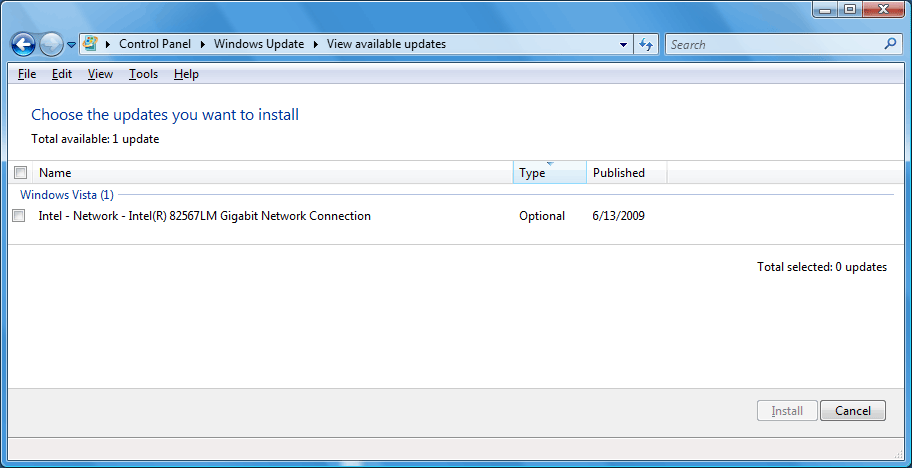Open the Tools menu
The image size is (912, 468).
pyautogui.click(x=143, y=74)
